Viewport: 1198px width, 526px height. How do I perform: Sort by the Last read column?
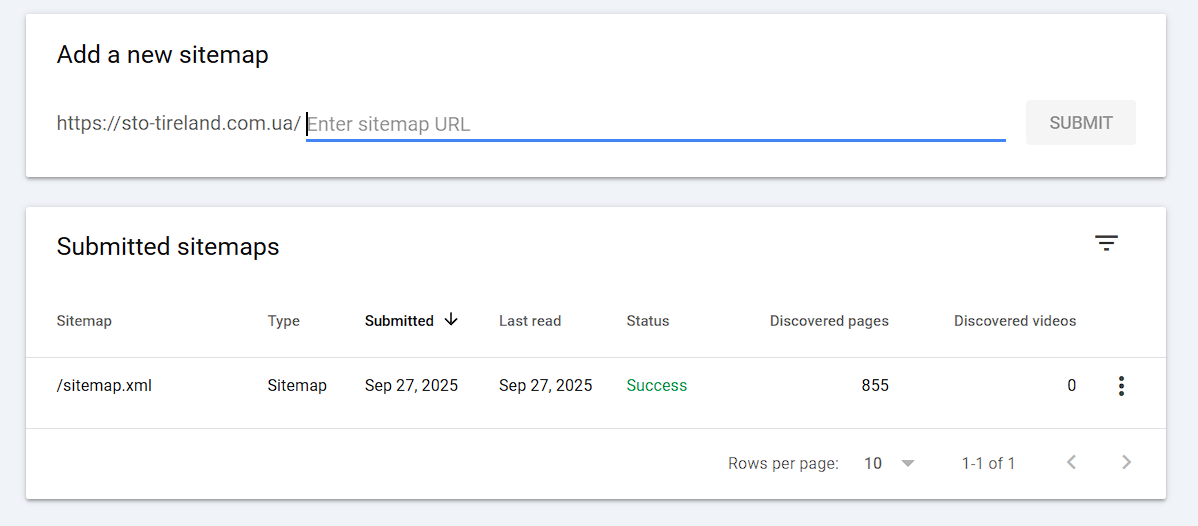[x=530, y=321]
